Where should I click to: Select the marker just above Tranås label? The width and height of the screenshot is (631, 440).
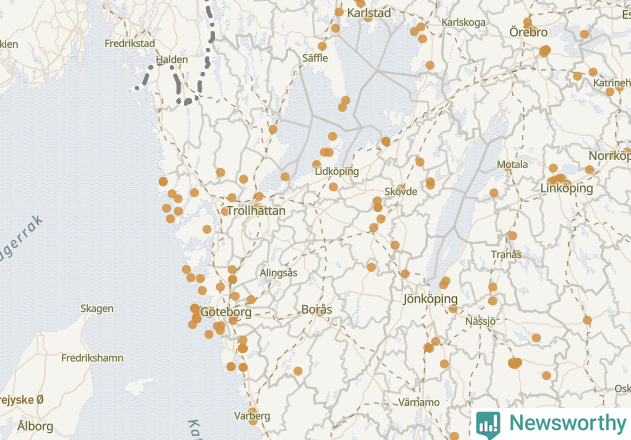click(512, 236)
